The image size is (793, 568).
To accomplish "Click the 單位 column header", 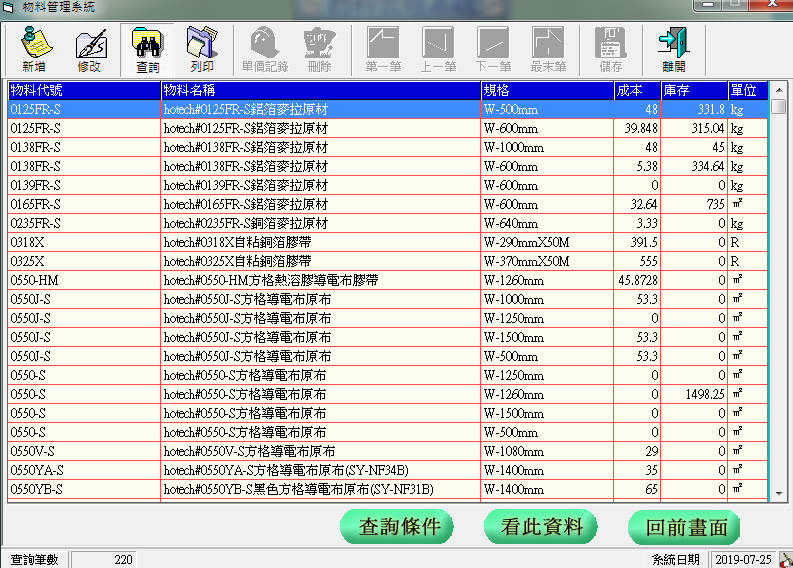I will [748, 91].
